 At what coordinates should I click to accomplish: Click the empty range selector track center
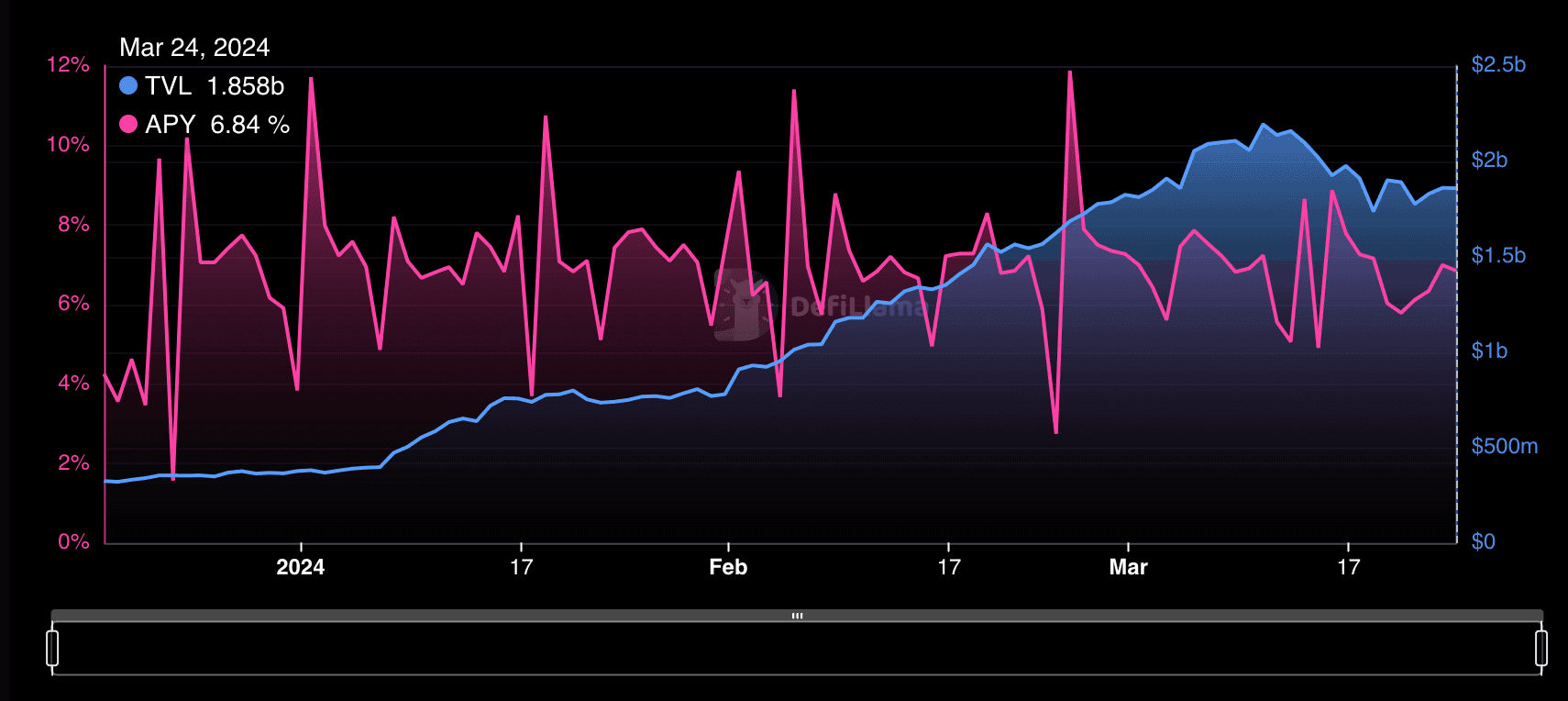[797, 649]
